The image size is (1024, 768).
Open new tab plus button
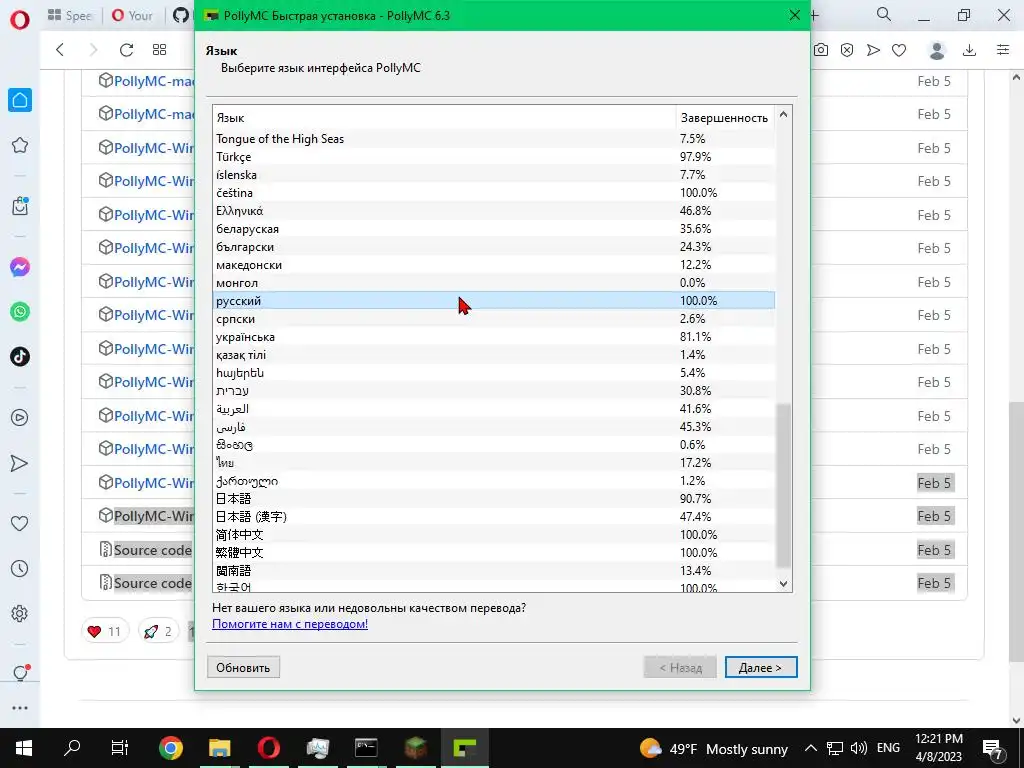click(814, 15)
